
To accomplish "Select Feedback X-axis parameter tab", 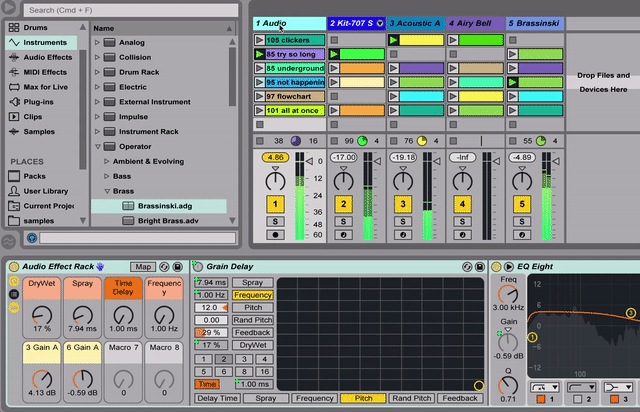I will pos(460,398).
